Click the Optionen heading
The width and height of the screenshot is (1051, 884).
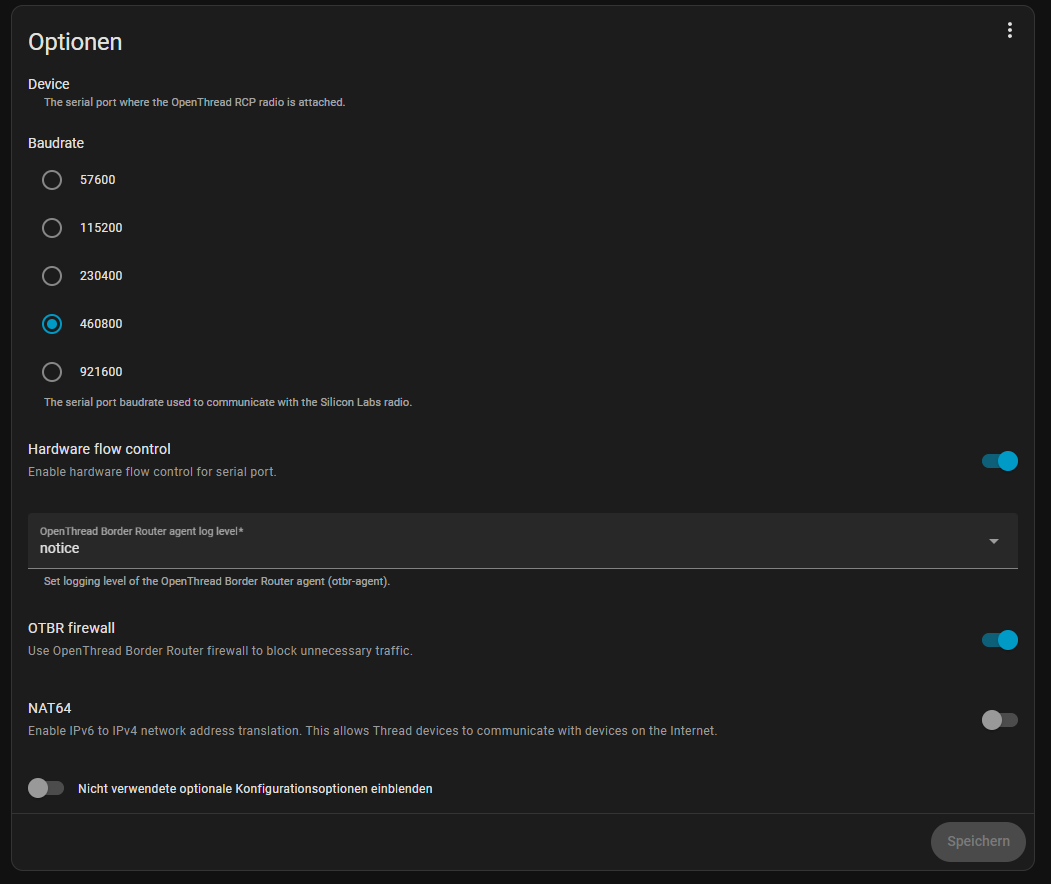[75, 42]
